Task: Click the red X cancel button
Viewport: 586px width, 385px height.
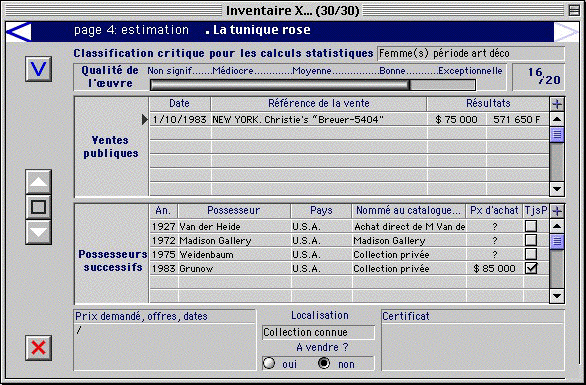Action: 38,348
